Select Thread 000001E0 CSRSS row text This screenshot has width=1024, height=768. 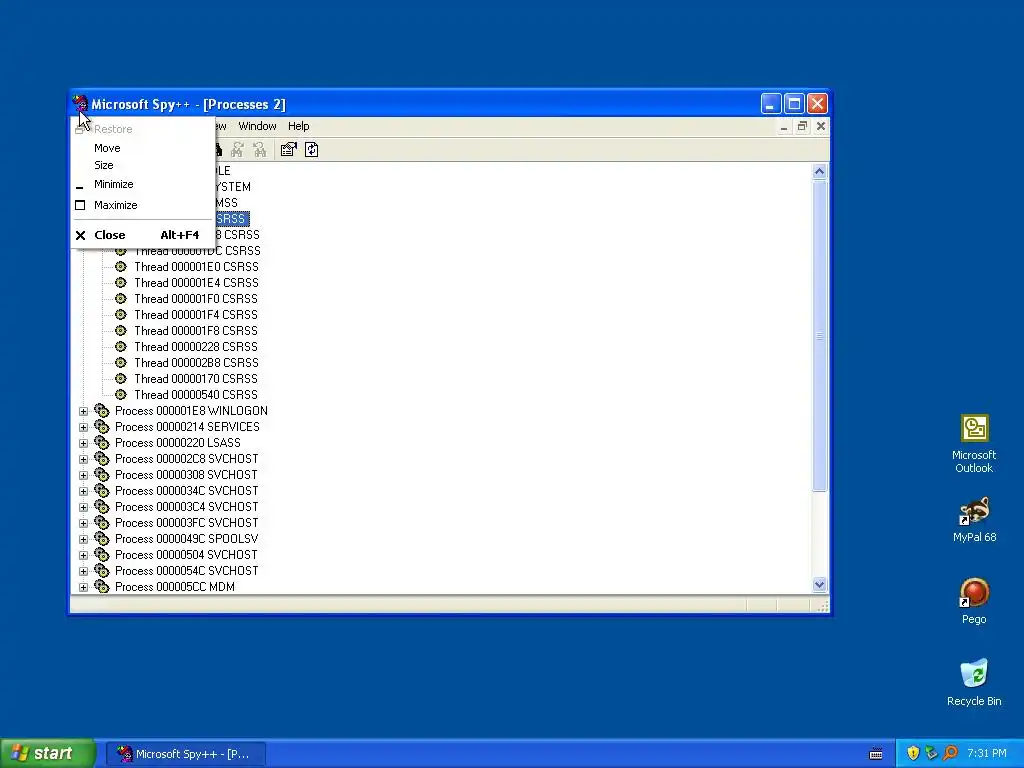click(x=196, y=266)
